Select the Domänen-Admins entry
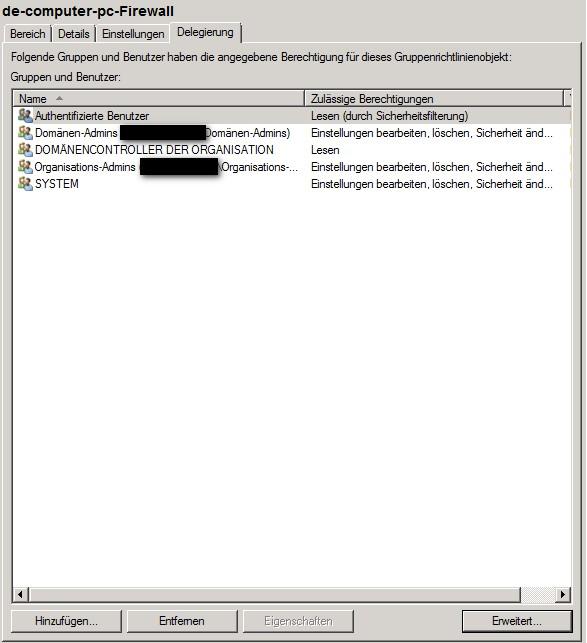The image size is (587, 643). point(292,133)
